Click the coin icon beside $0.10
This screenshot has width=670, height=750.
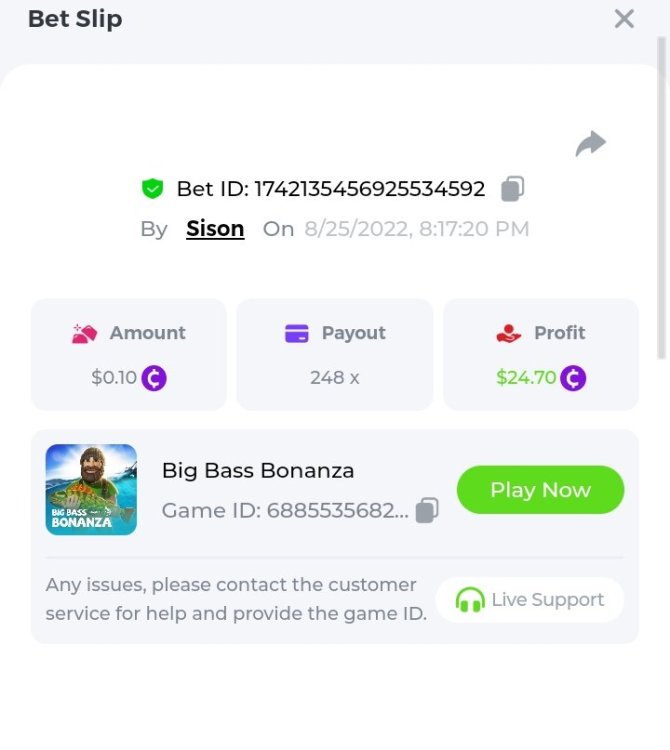[154, 378]
